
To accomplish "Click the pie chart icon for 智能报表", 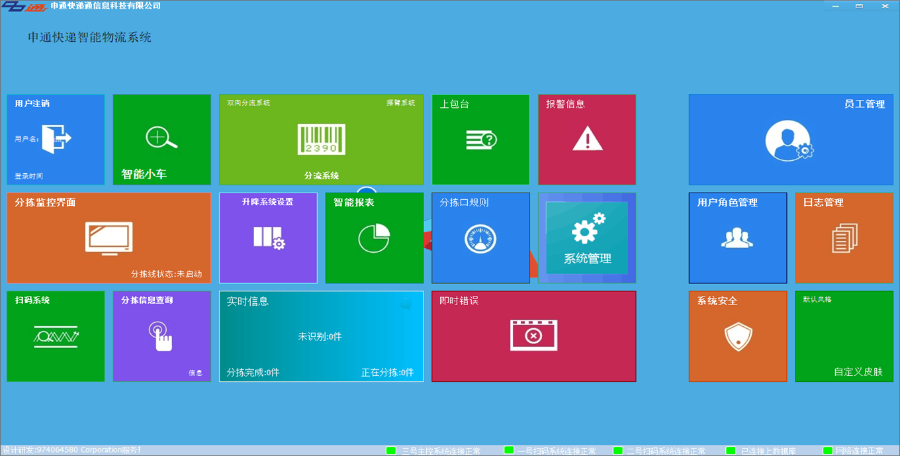I will (374, 238).
